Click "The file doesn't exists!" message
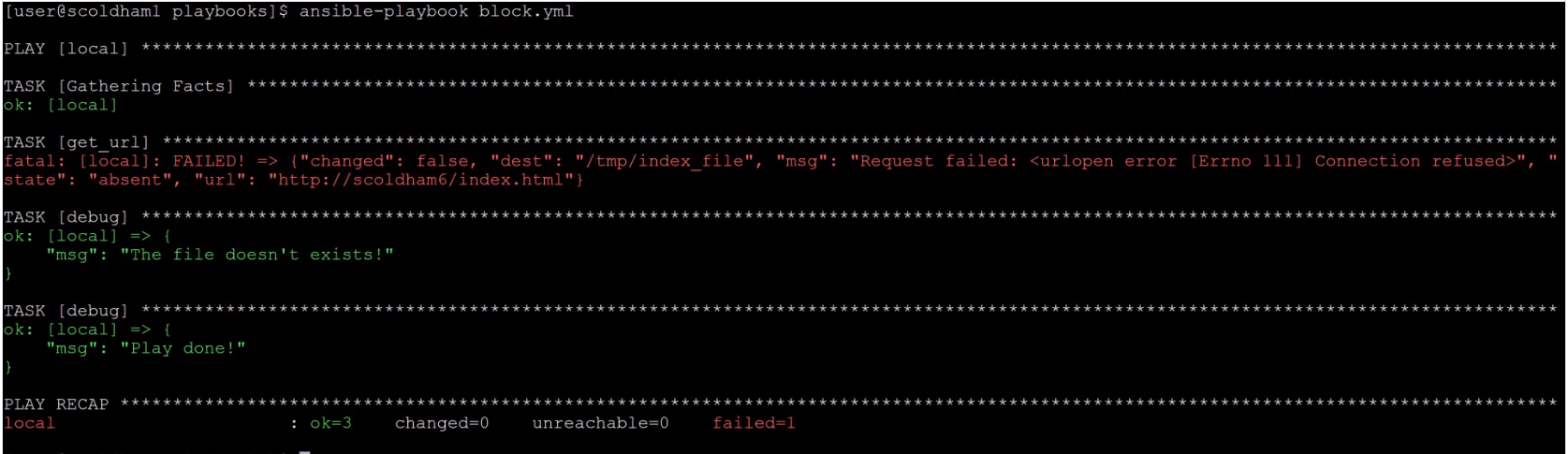Image resolution: width=1568 pixels, height=454 pixels. pos(256,255)
